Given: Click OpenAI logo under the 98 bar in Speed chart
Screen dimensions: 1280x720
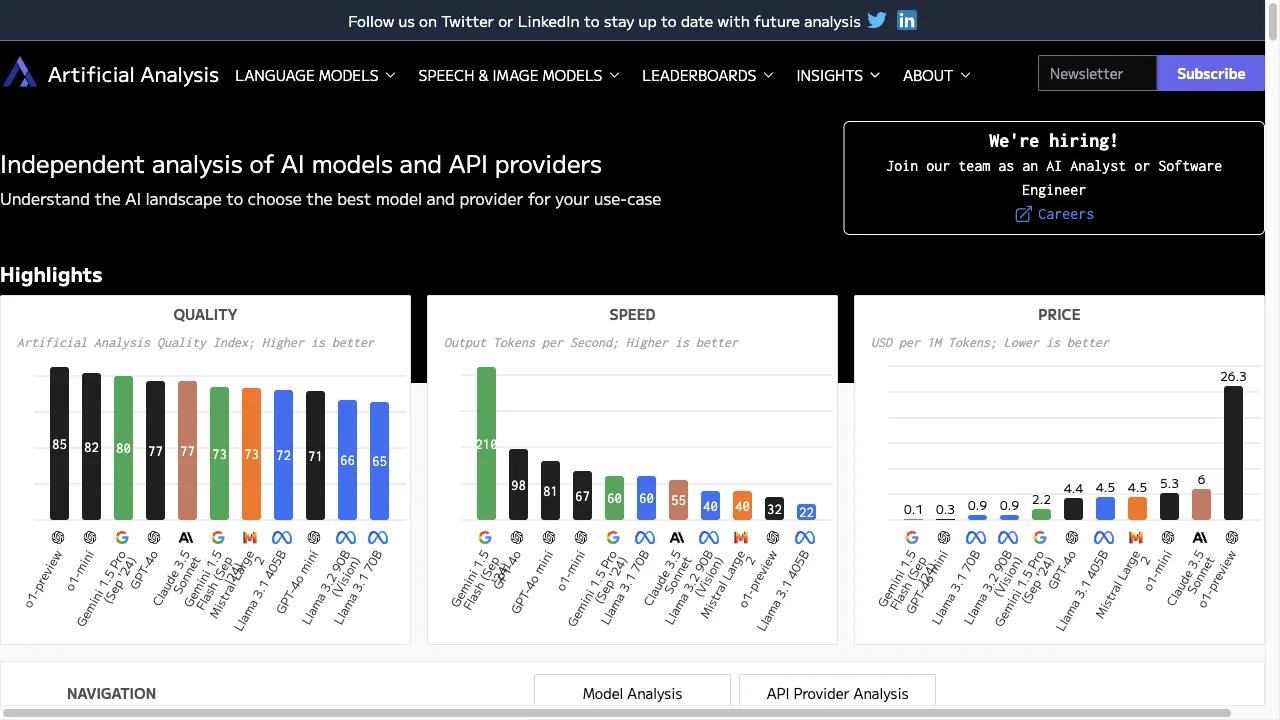Looking at the screenshot, I should pos(517,538).
